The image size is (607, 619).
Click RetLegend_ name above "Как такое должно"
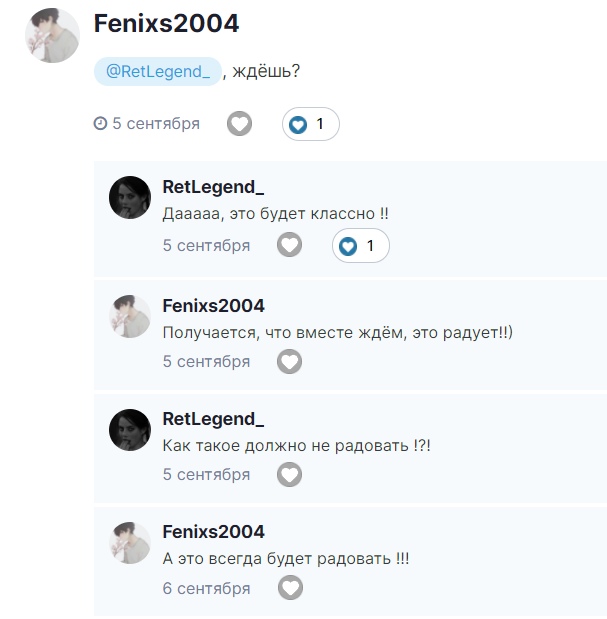(213, 418)
